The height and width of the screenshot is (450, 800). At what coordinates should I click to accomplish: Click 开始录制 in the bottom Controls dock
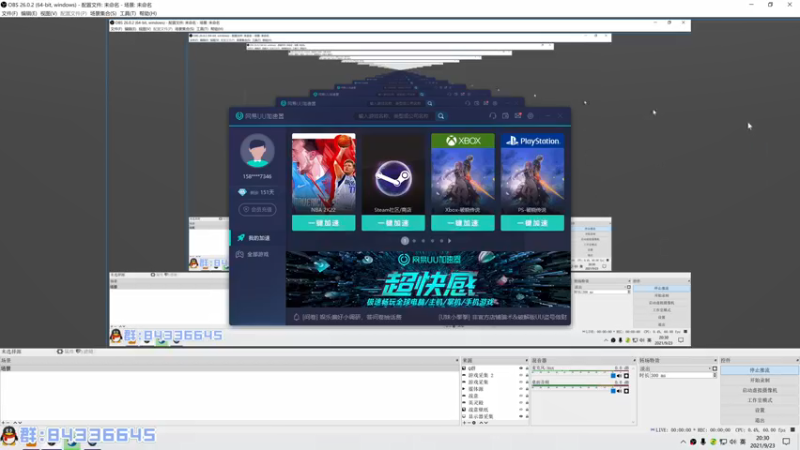tap(759, 380)
